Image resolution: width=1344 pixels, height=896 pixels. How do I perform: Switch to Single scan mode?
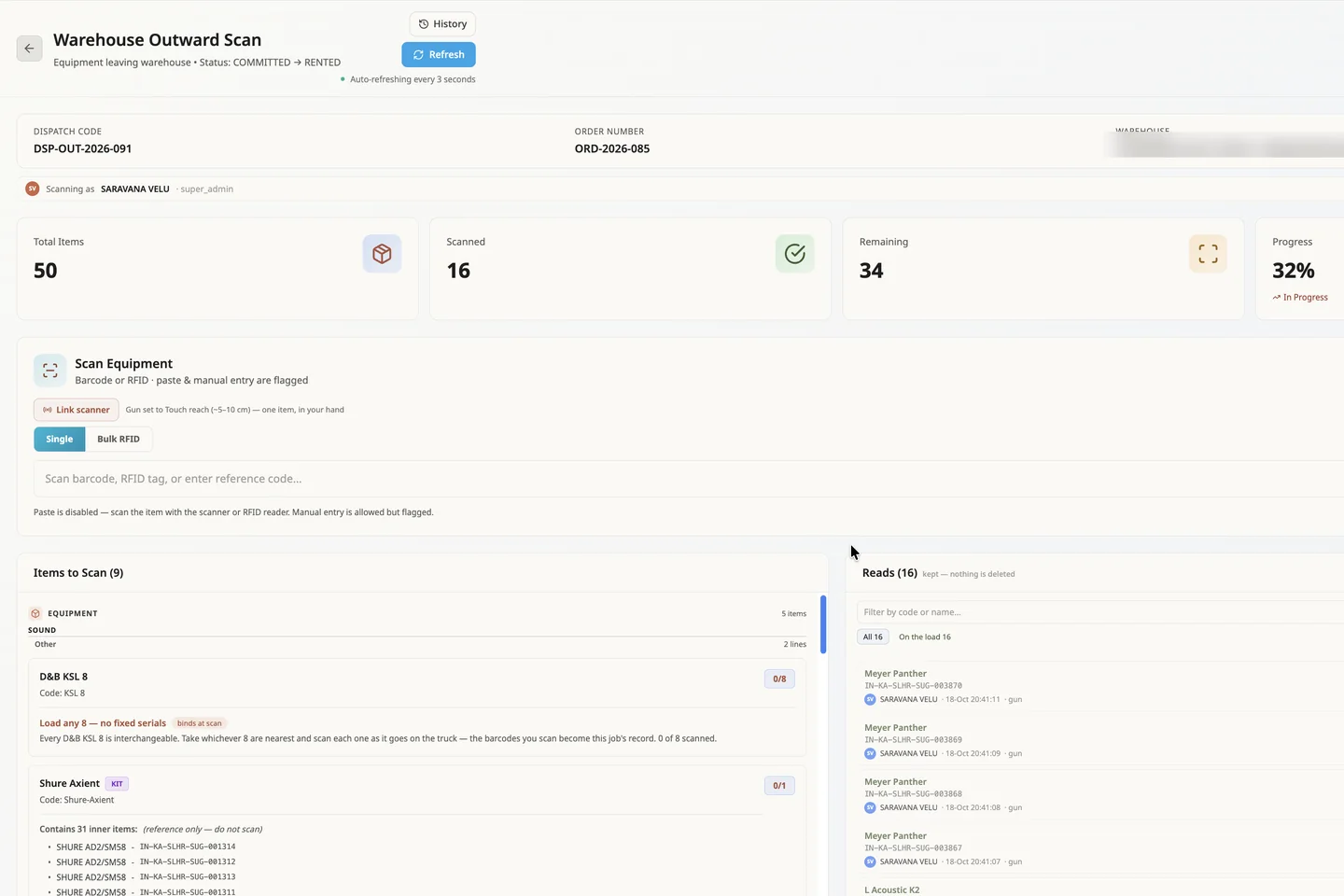tap(60, 440)
